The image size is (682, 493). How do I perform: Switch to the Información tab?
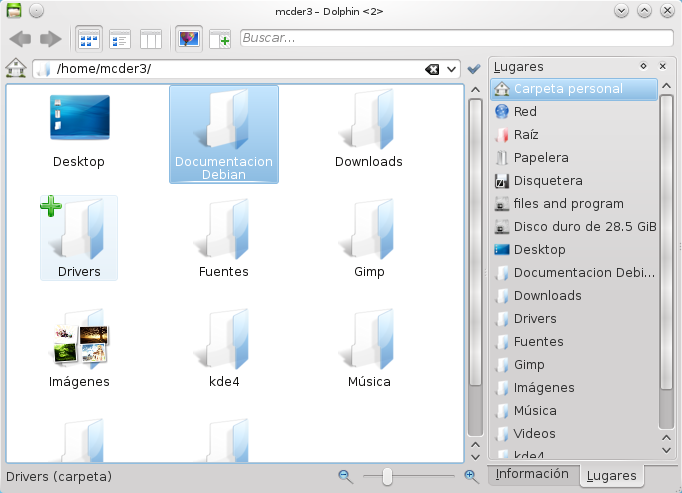pos(532,474)
